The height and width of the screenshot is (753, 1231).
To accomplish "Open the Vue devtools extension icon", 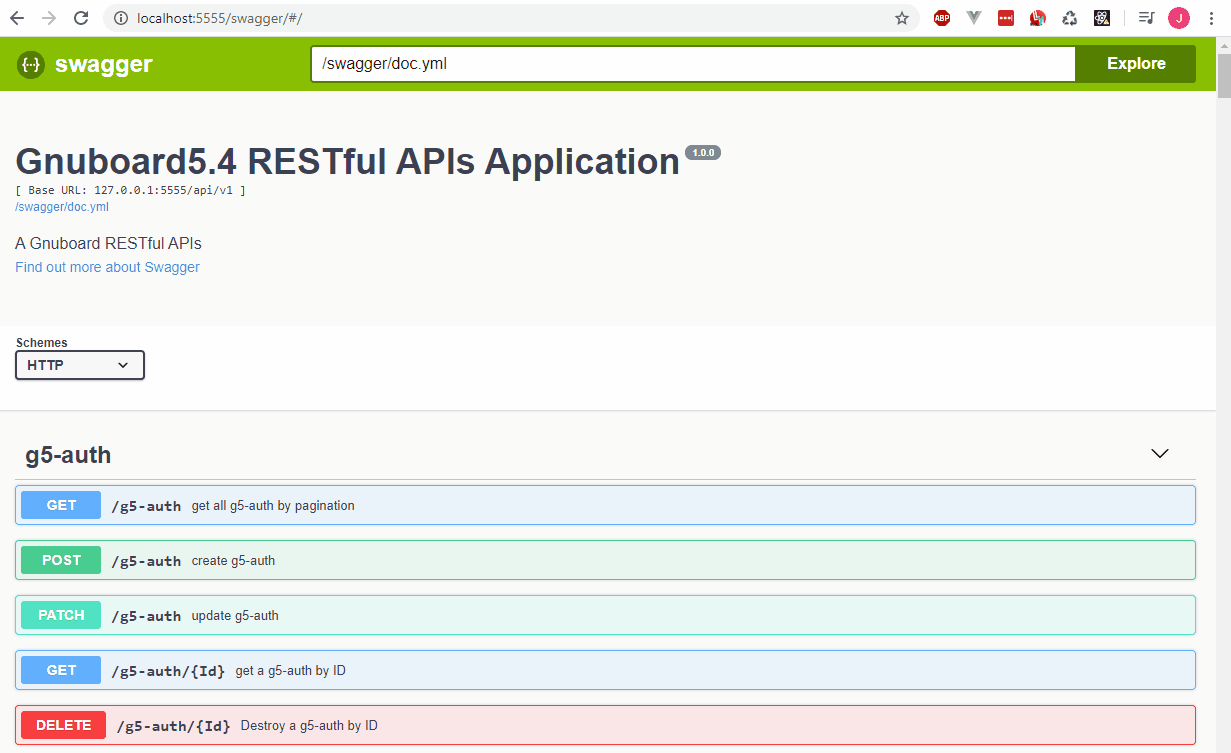I will tap(974, 18).
